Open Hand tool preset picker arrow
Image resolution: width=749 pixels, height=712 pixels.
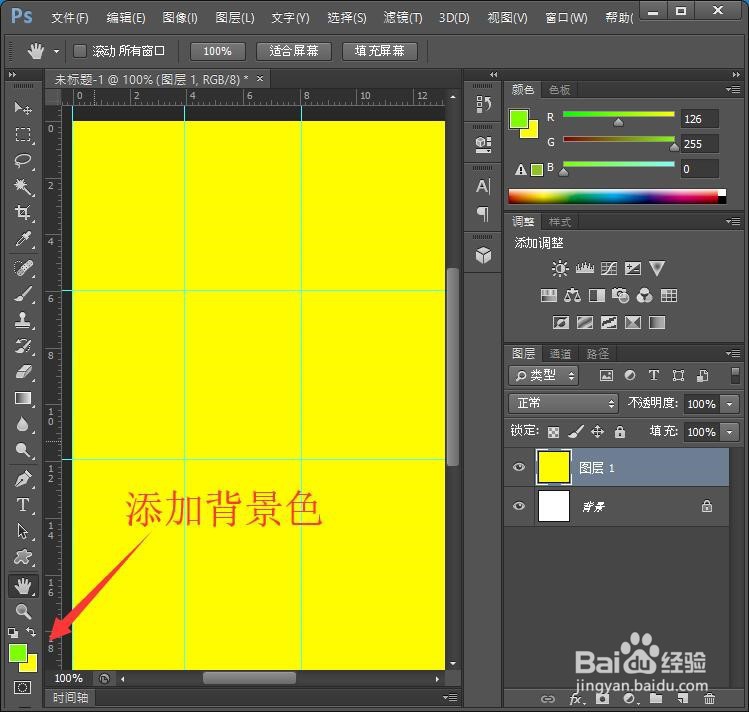56,51
